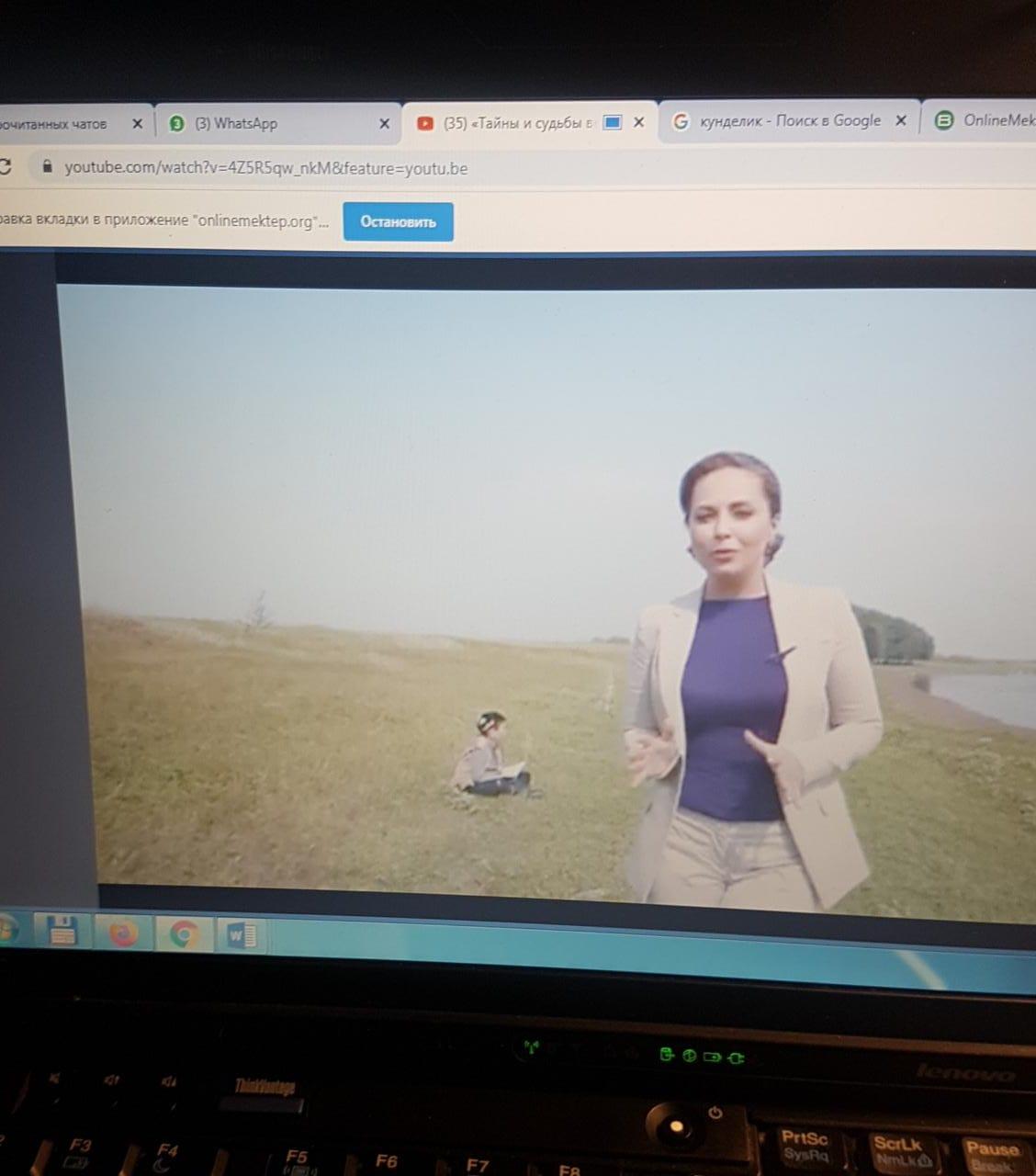1036x1176 pixels.
Task: Open Microsoft Word from the taskbar
Action: click(242, 936)
